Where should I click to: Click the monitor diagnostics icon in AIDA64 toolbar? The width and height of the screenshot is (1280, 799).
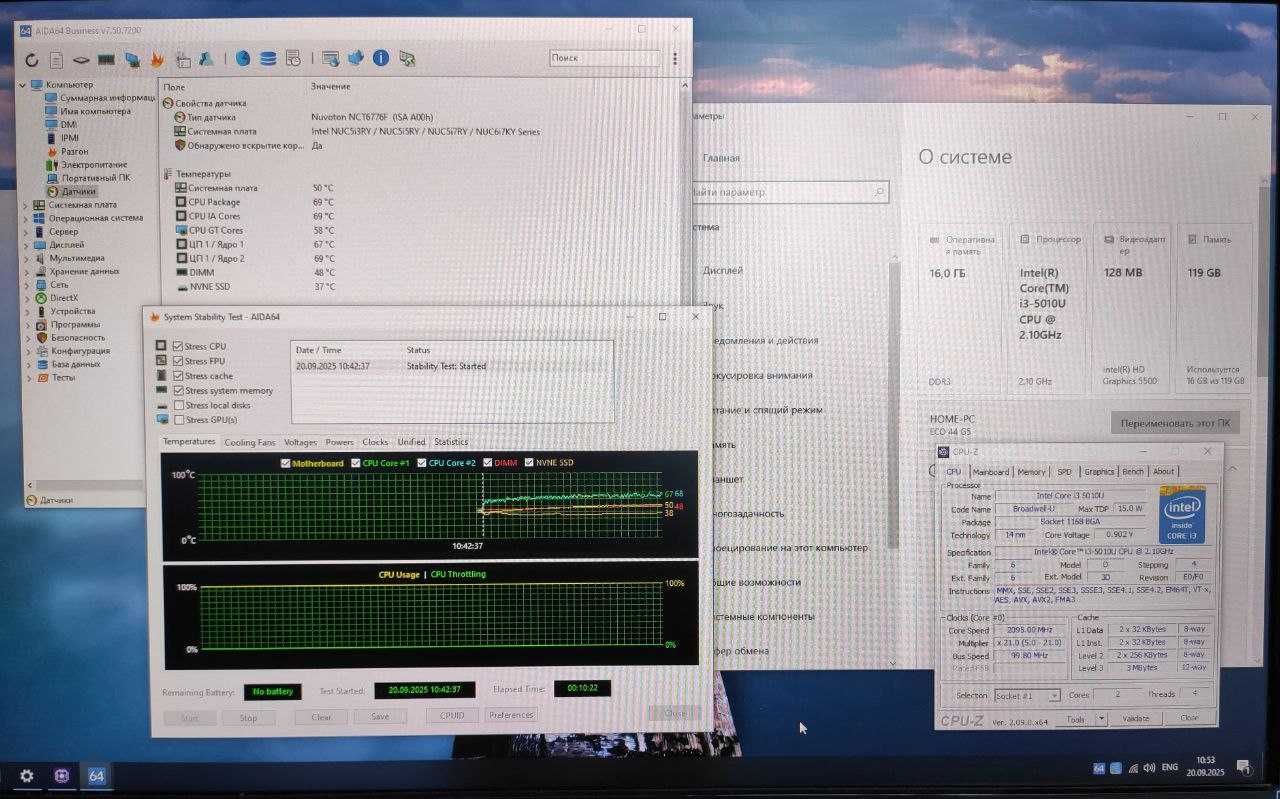click(132, 60)
